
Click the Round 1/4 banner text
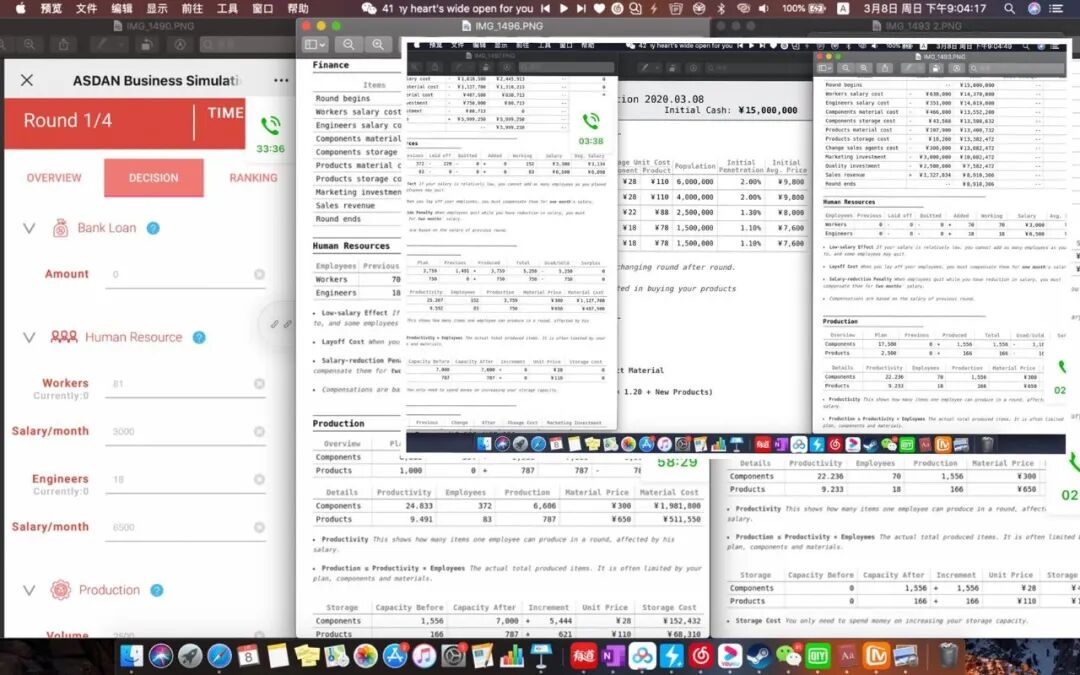click(68, 121)
